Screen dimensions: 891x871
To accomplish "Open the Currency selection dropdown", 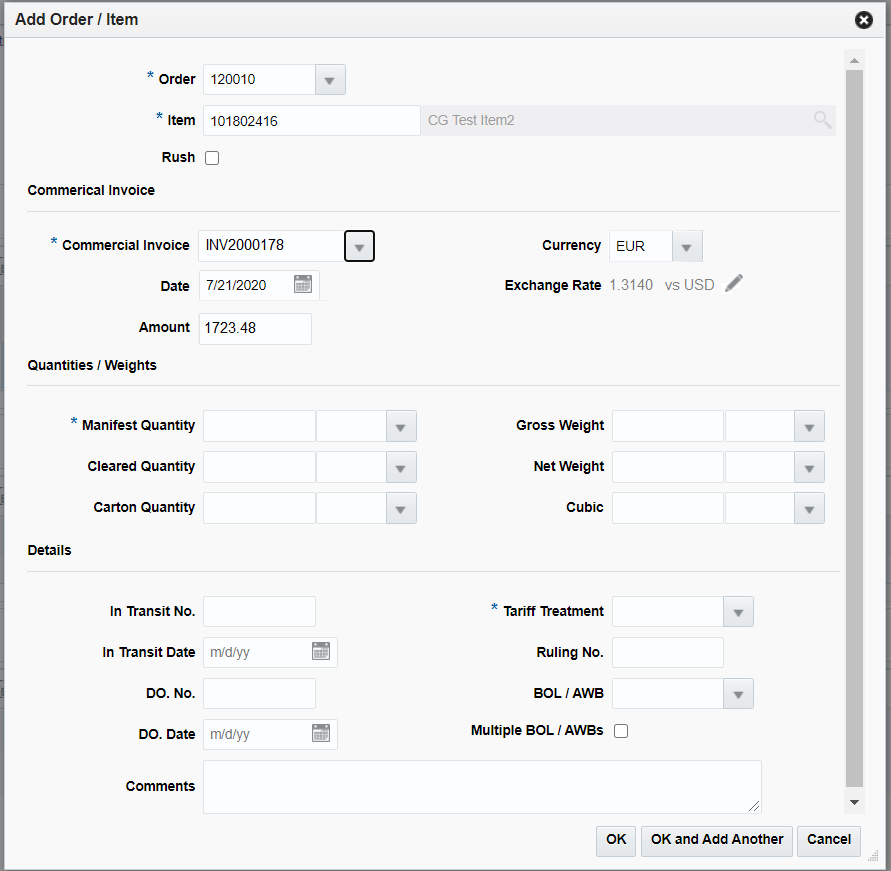I will (x=687, y=245).
